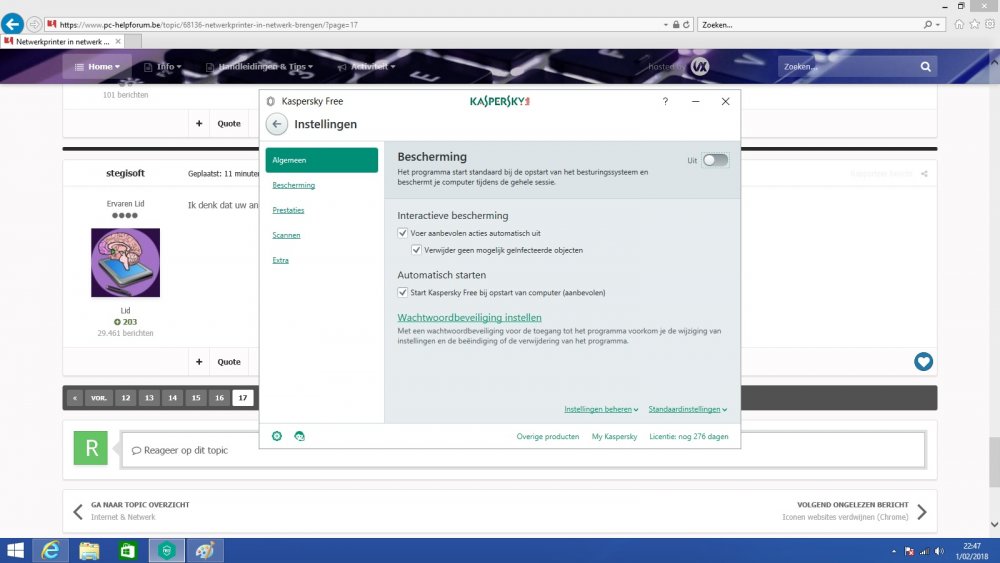Open the Prestaties settings section

coord(288,210)
